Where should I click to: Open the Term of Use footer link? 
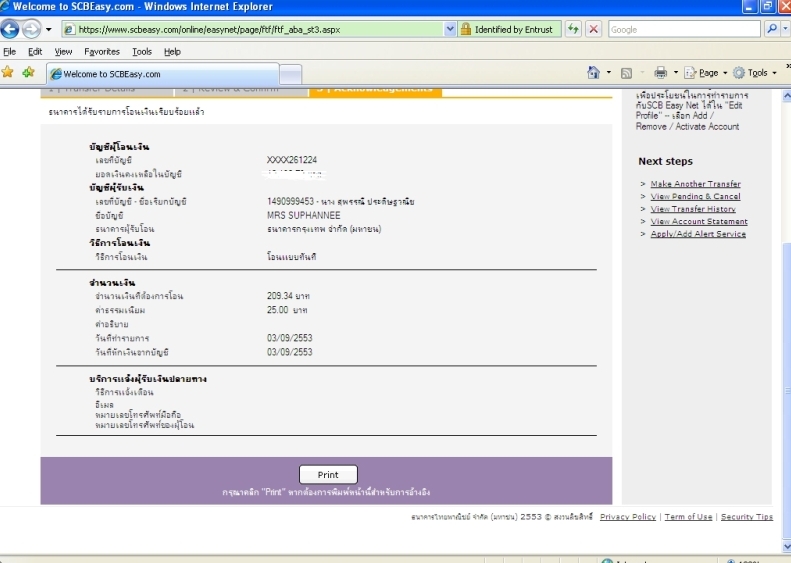[688, 517]
